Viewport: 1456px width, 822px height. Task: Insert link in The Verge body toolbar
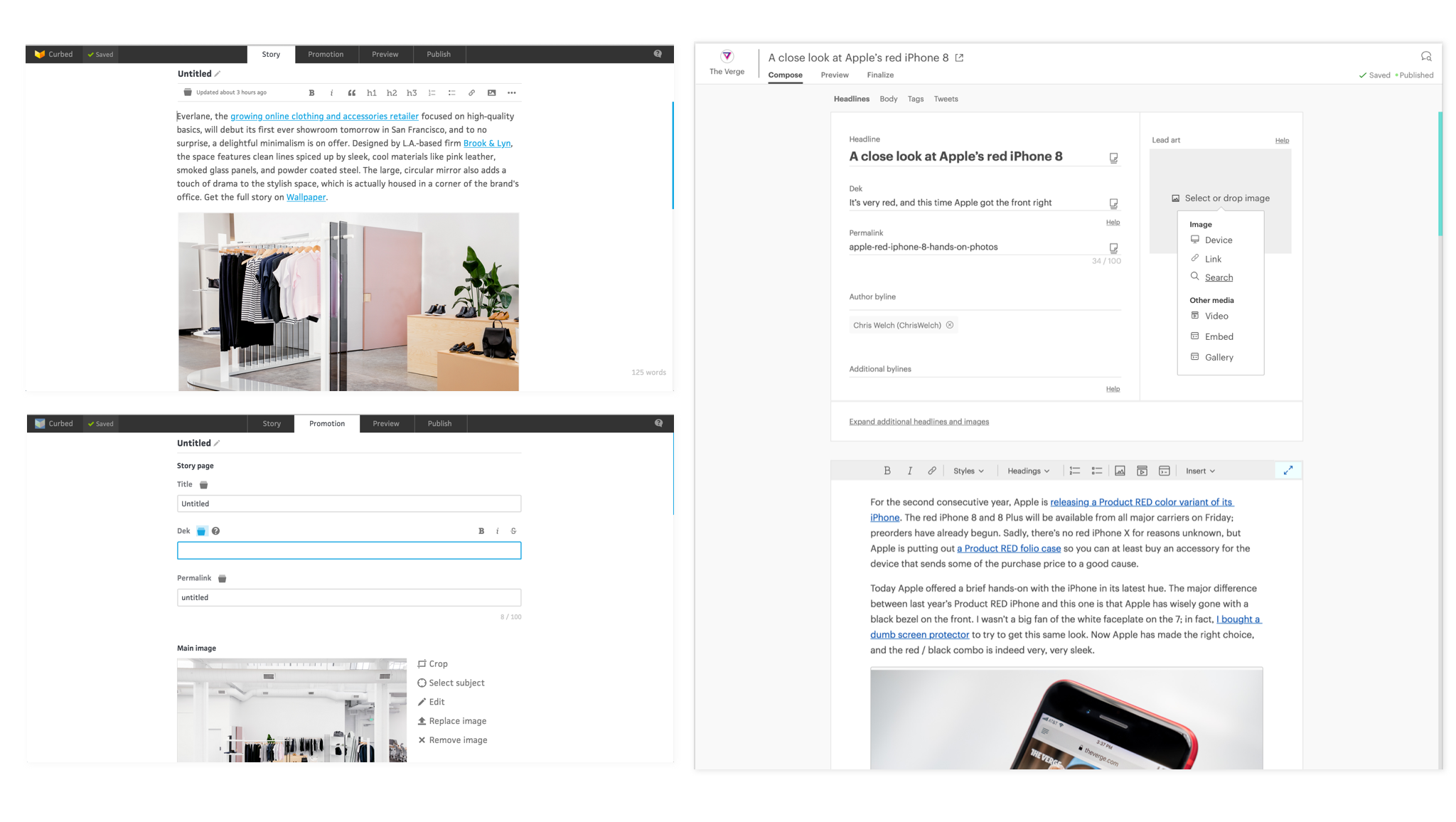tap(931, 471)
